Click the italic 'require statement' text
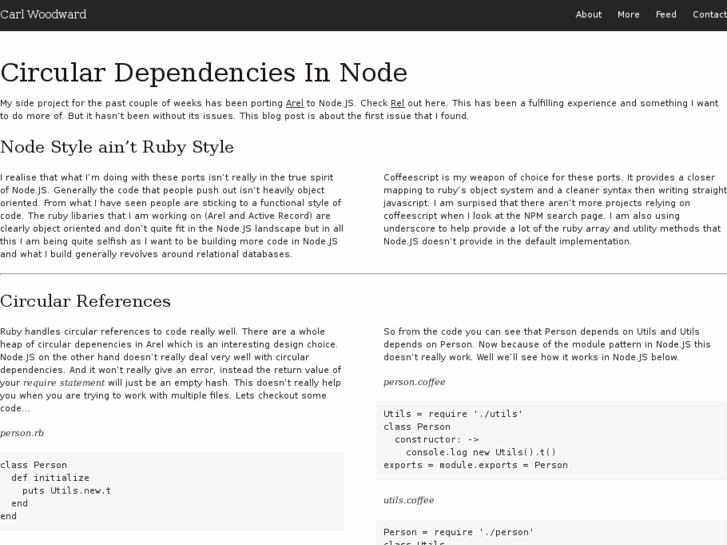 (x=63, y=382)
